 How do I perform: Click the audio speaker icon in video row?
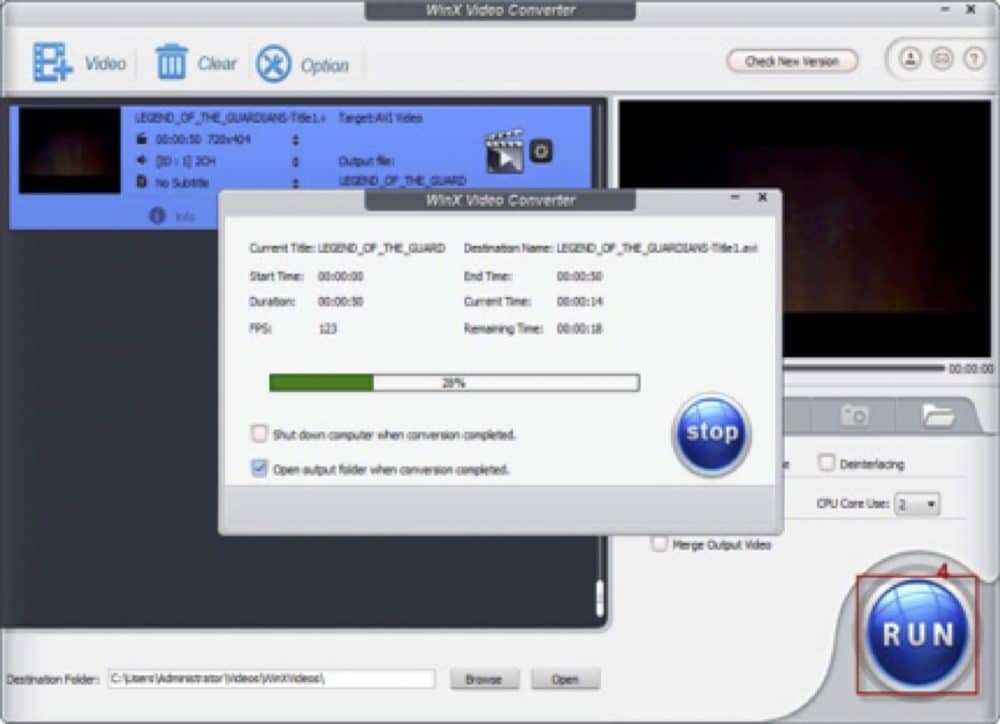coord(142,160)
